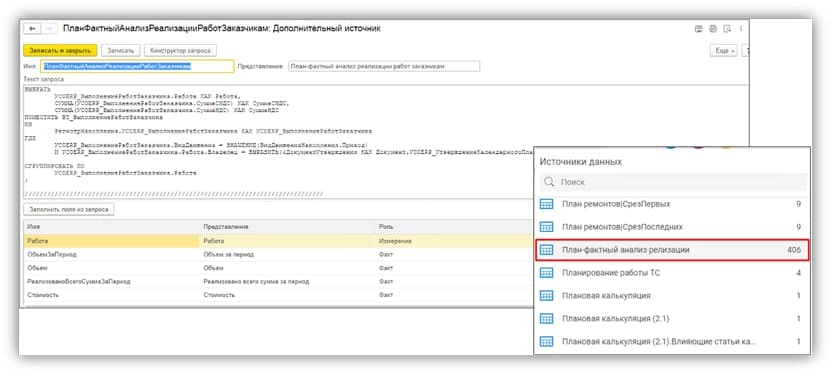
Task: Click the print icon in window header
Action: (712, 29)
